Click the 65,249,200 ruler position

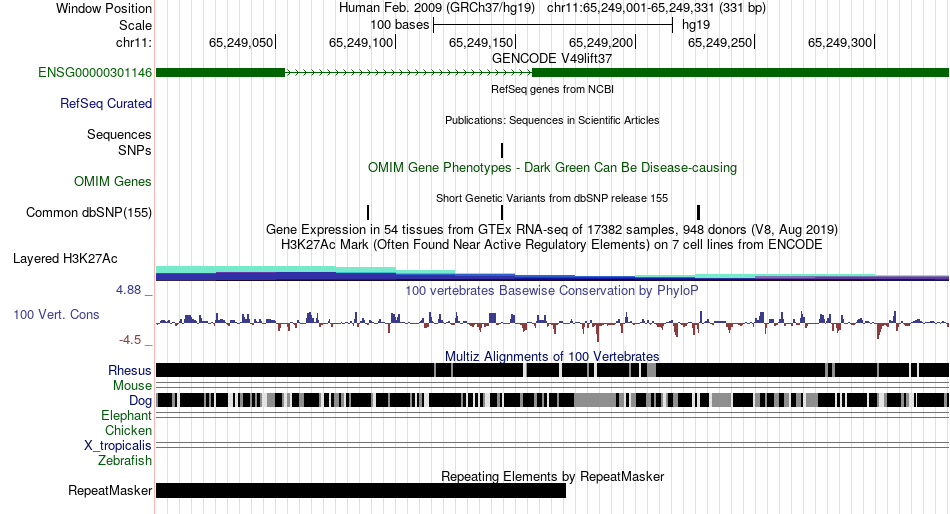pyautogui.click(x=601, y=42)
